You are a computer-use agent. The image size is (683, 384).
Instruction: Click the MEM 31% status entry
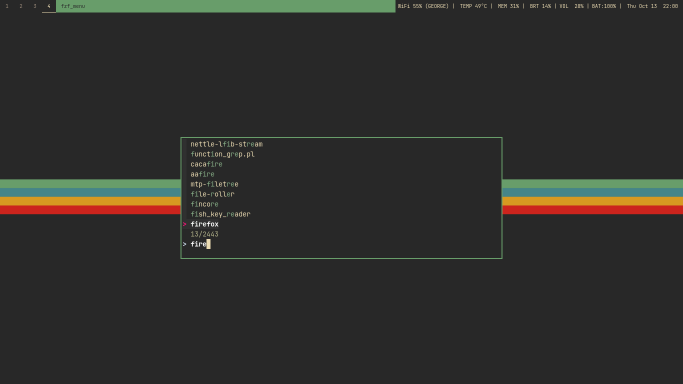click(x=508, y=6)
